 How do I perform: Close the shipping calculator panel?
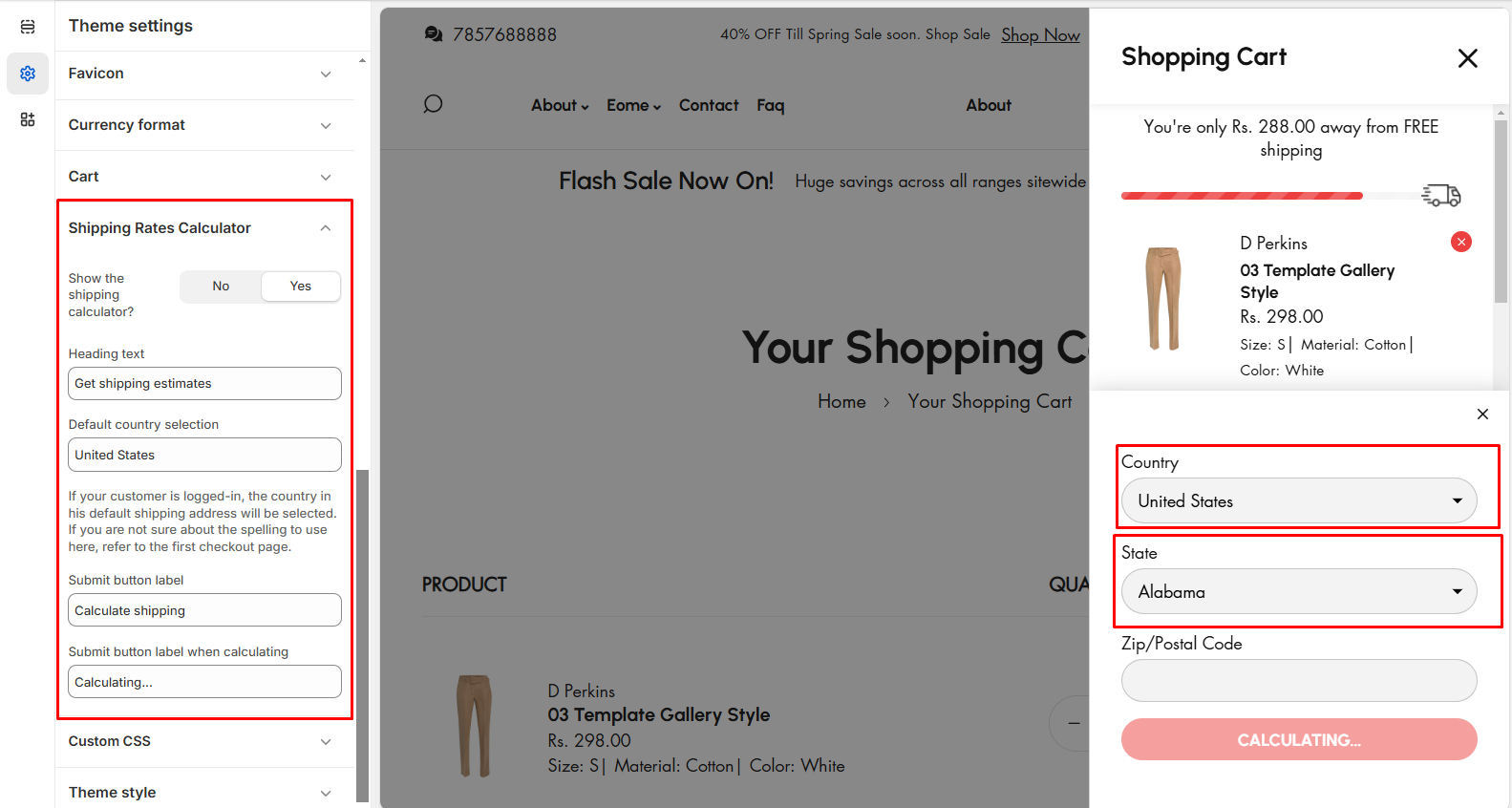tap(1482, 414)
